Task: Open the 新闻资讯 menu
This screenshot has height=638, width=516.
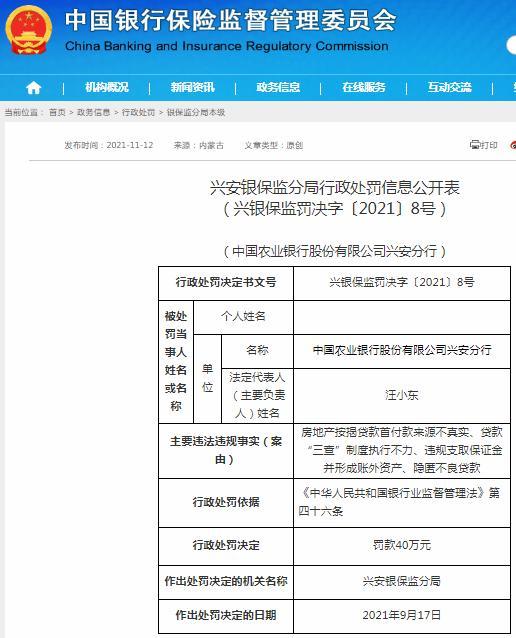Action: pyautogui.click(x=192, y=87)
